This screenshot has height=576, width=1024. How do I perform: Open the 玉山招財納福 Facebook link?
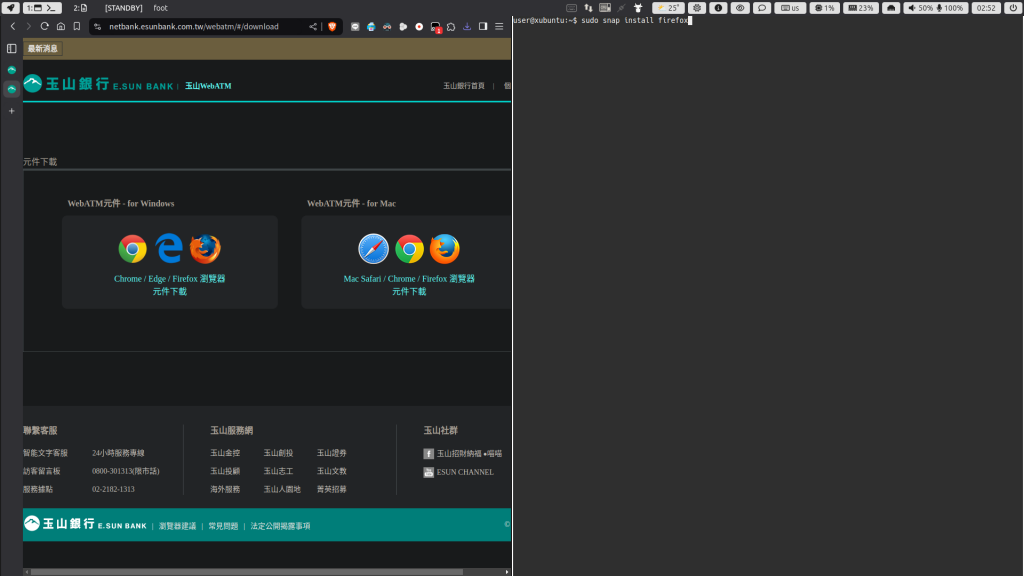click(x=463, y=453)
